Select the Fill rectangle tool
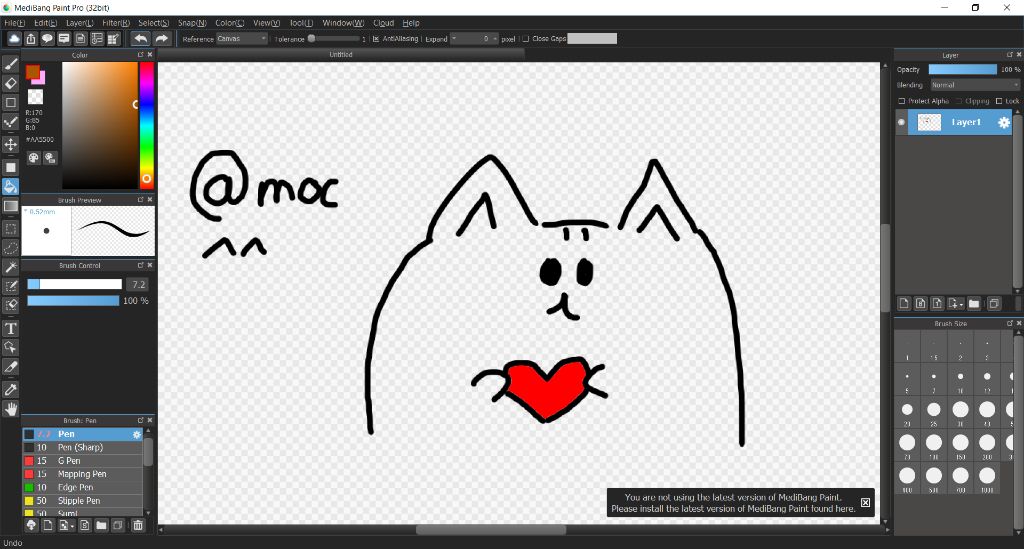 click(10, 167)
